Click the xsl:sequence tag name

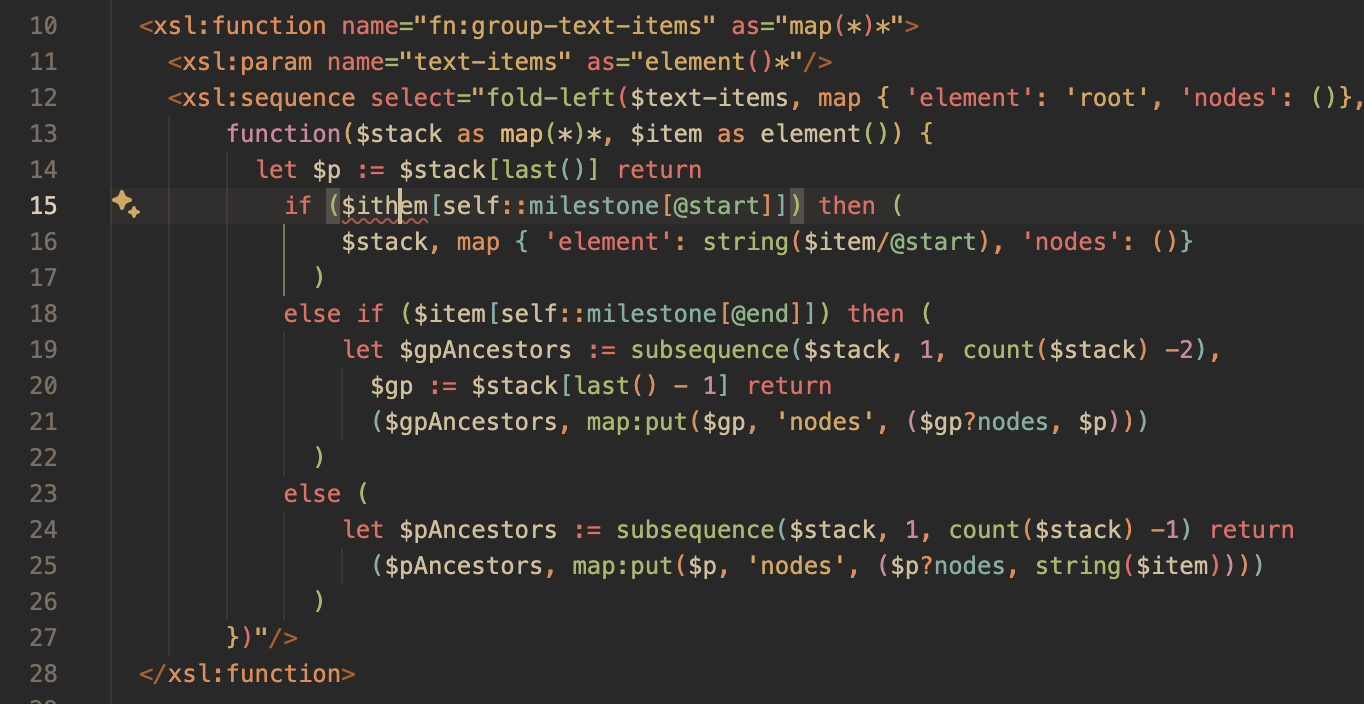pyautogui.click(x=269, y=97)
